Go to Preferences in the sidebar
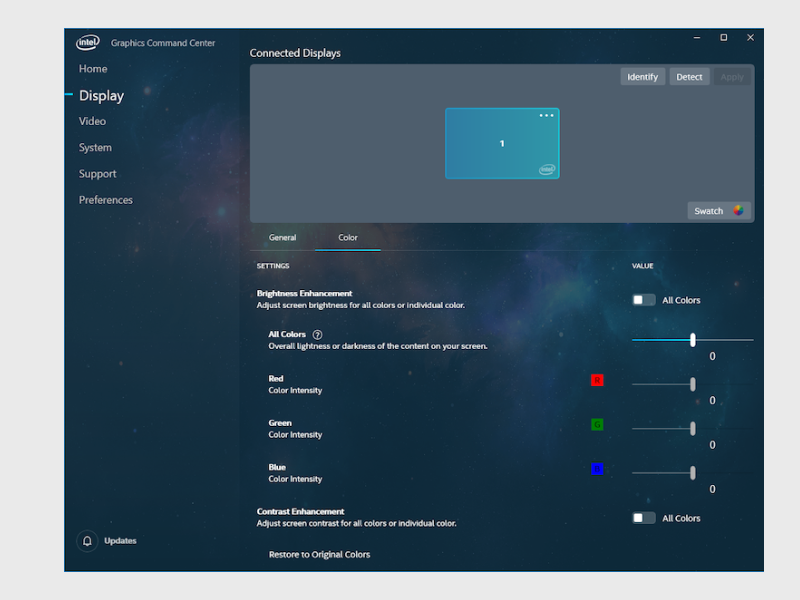The image size is (800, 600). pos(106,200)
